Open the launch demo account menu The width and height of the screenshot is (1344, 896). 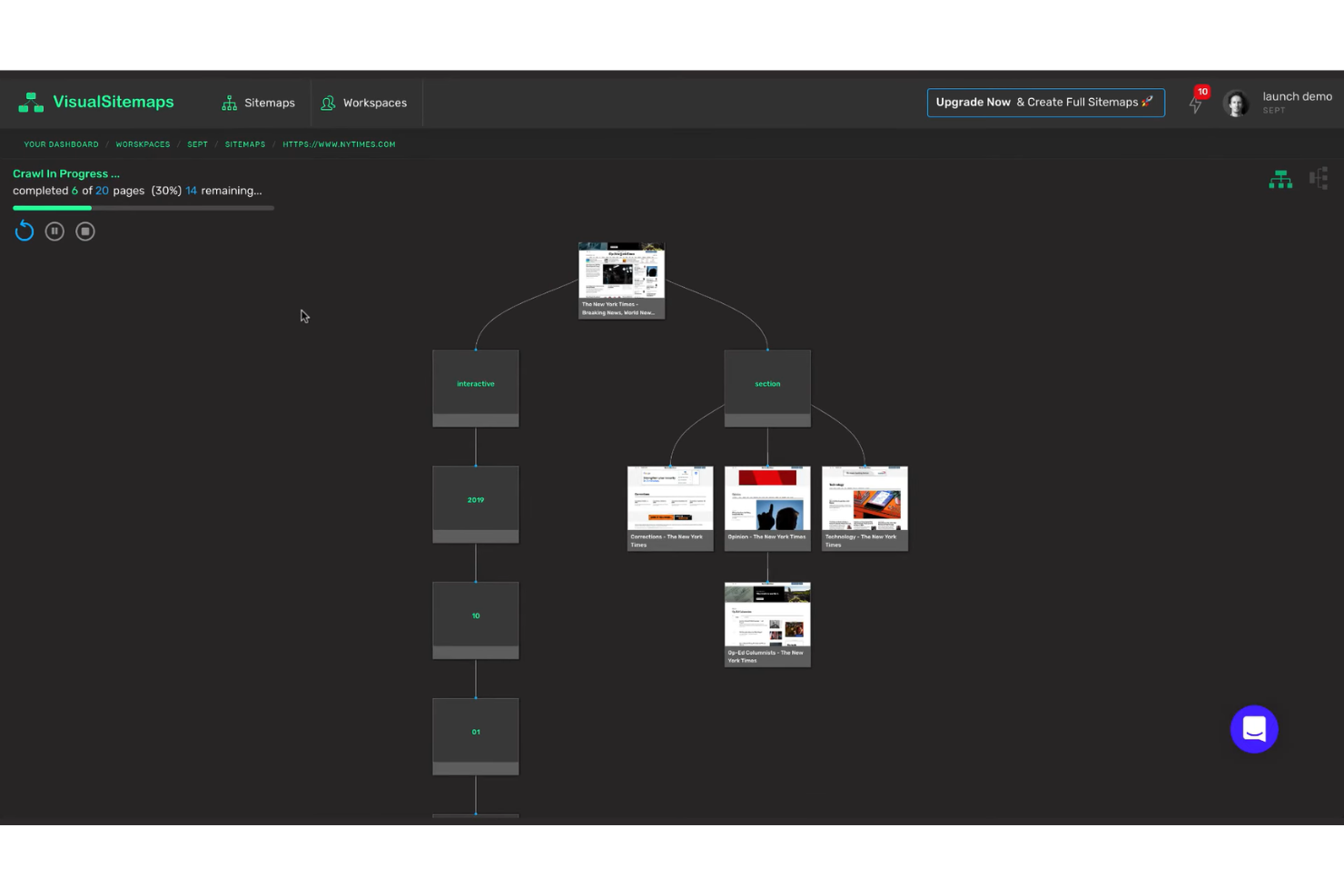1297,102
